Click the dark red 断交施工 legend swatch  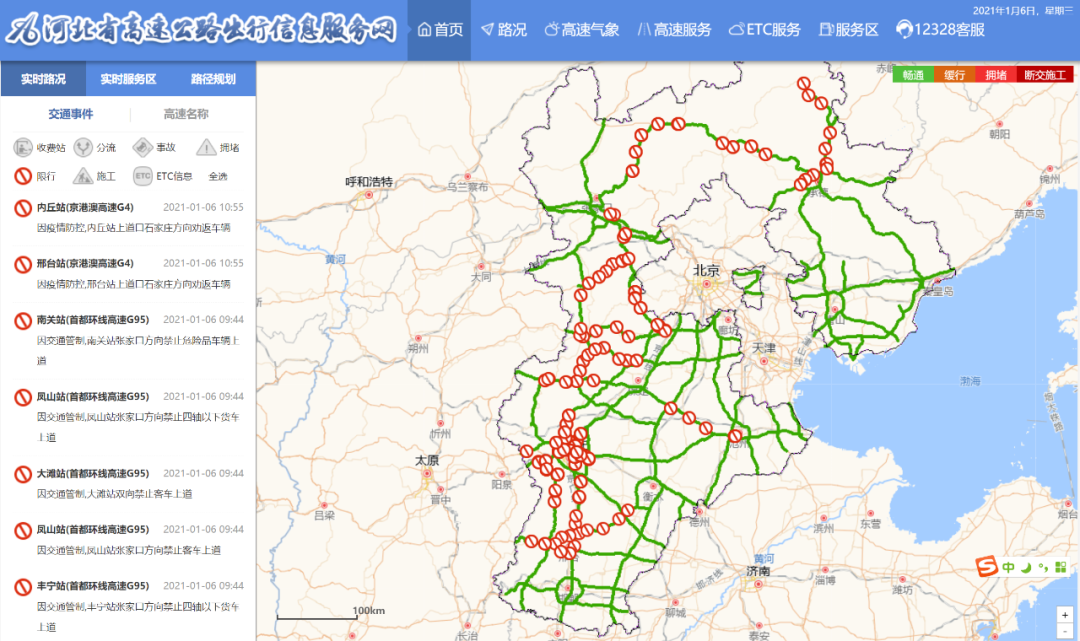pyautogui.click(x=1045, y=75)
